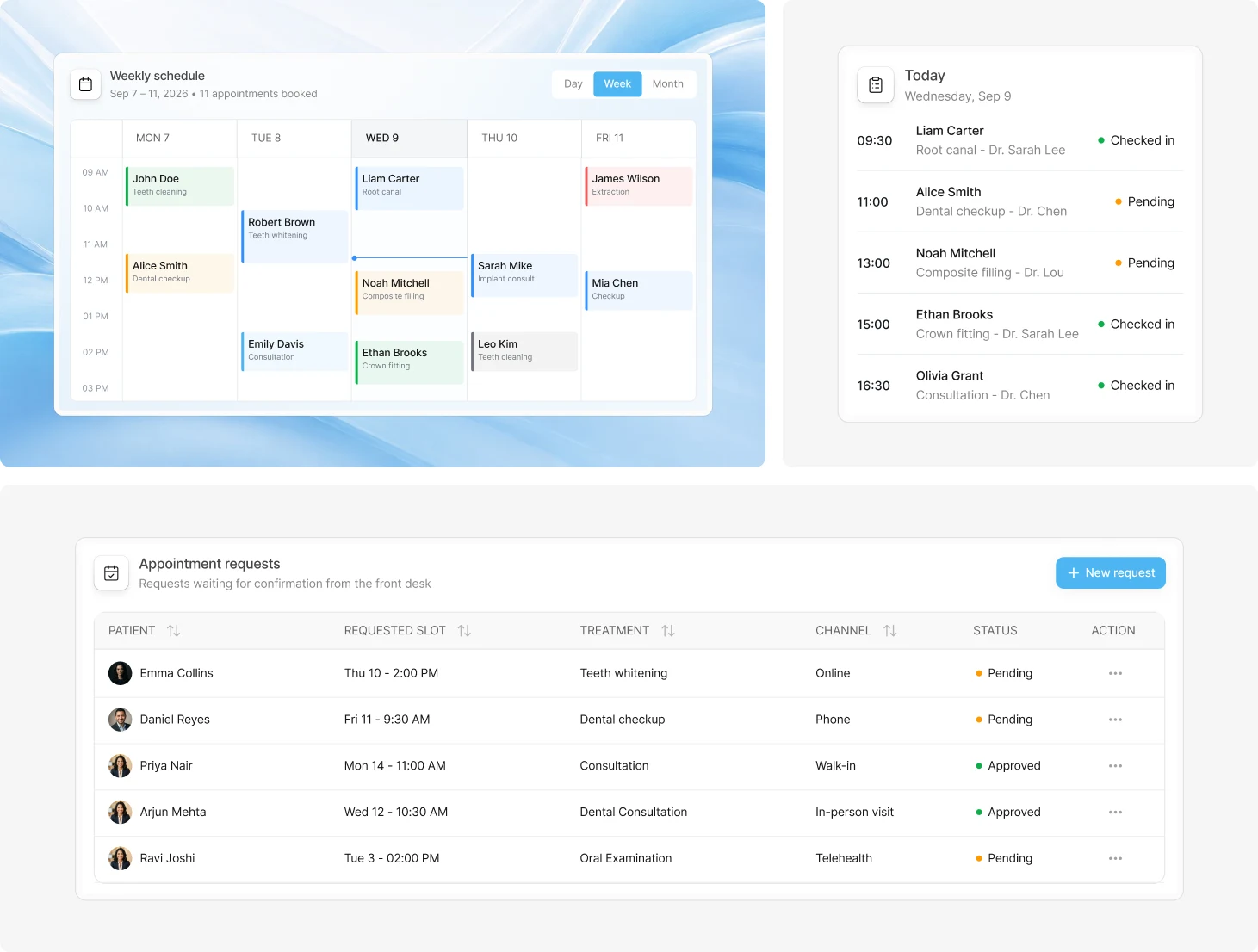The image size is (1258, 952).
Task: Click Ravi Joshi avatar photo
Action: (x=120, y=858)
